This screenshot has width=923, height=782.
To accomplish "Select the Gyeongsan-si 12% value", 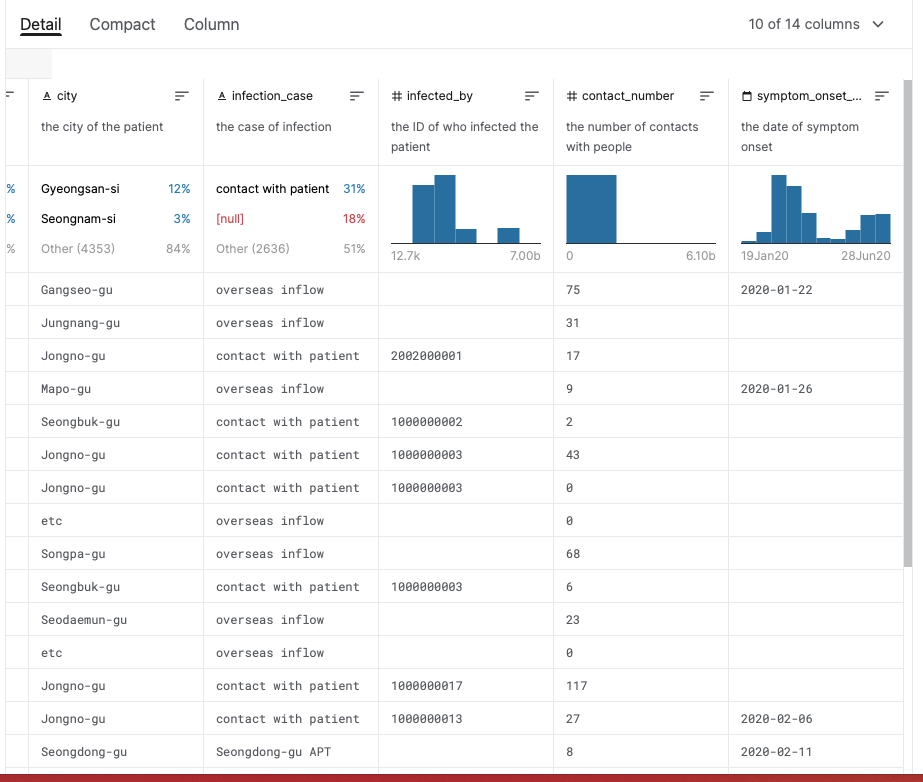I will pos(115,189).
